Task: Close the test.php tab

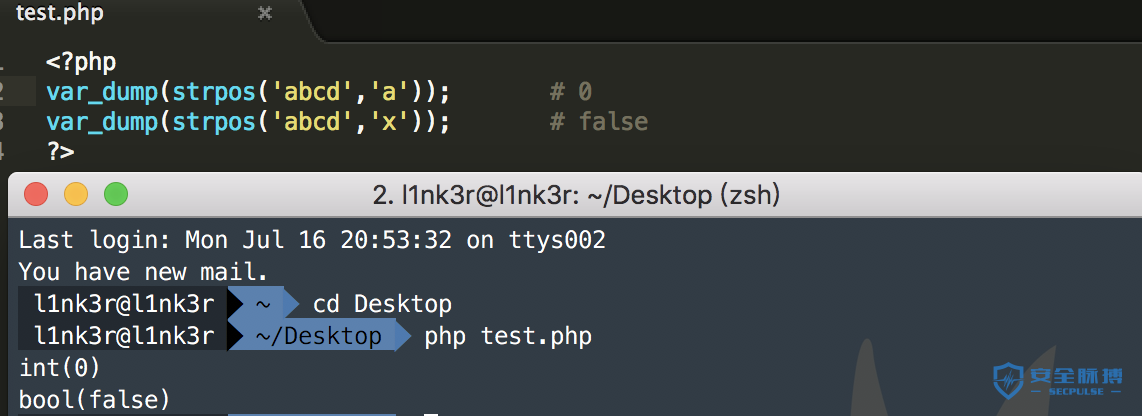Action: (265, 13)
